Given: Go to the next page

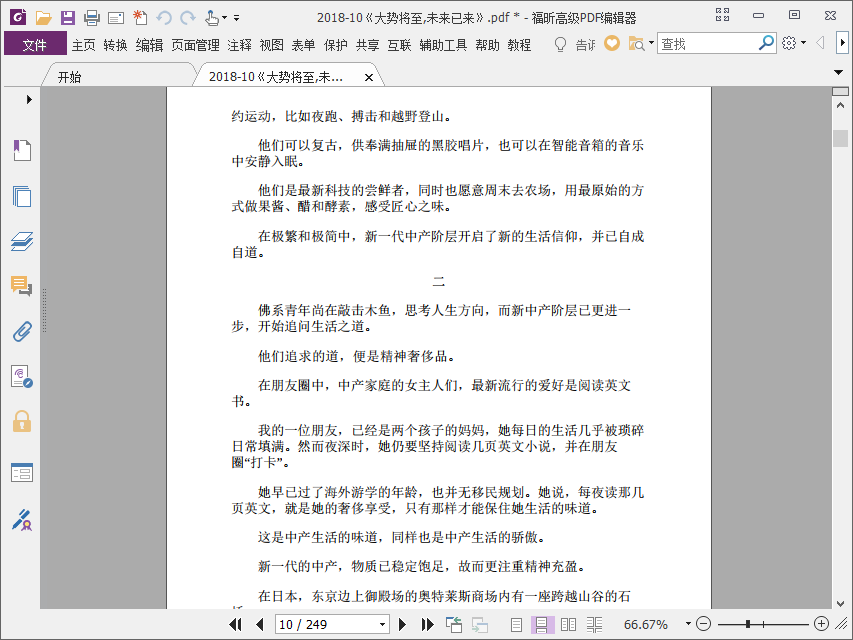Looking at the screenshot, I should (x=403, y=624).
